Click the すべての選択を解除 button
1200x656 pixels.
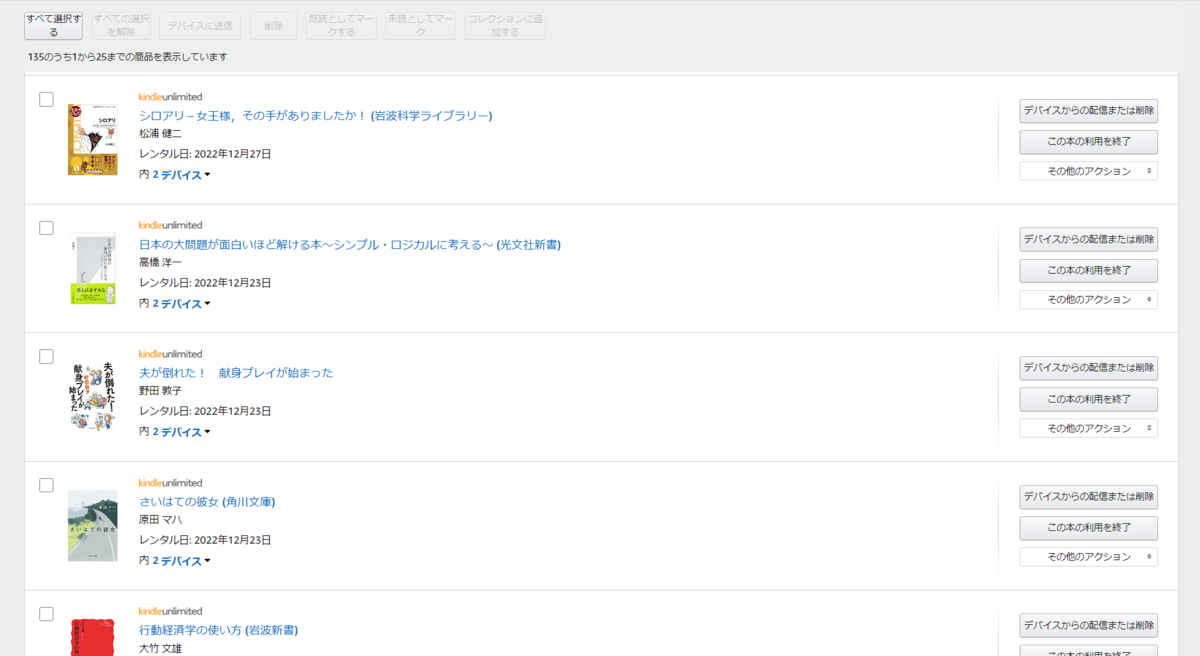[x=120, y=26]
